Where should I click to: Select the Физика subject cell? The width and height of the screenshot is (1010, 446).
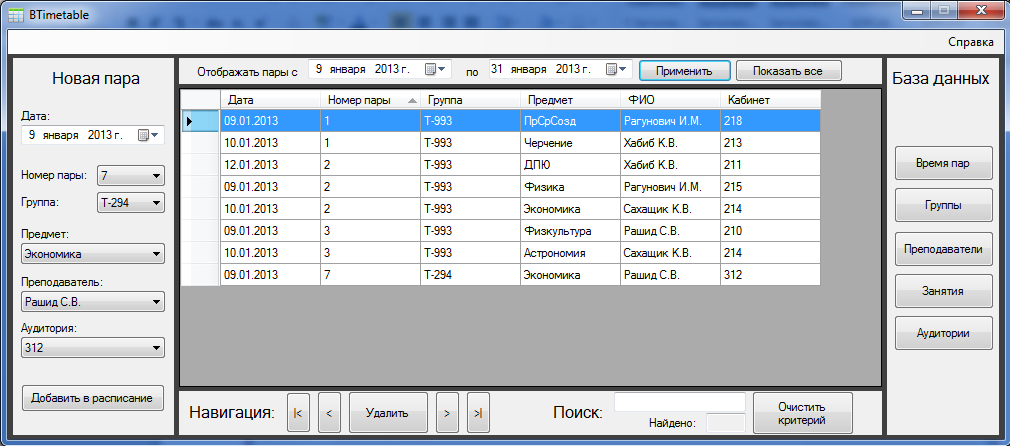click(x=570, y=187)
